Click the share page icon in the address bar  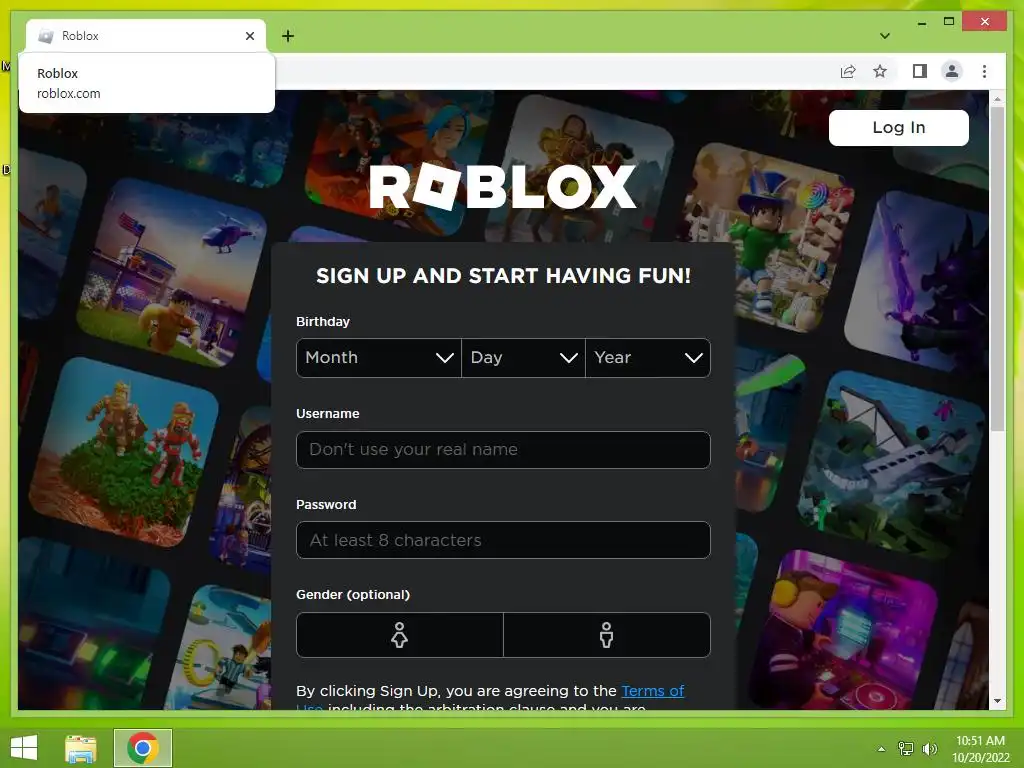[848, 71]
